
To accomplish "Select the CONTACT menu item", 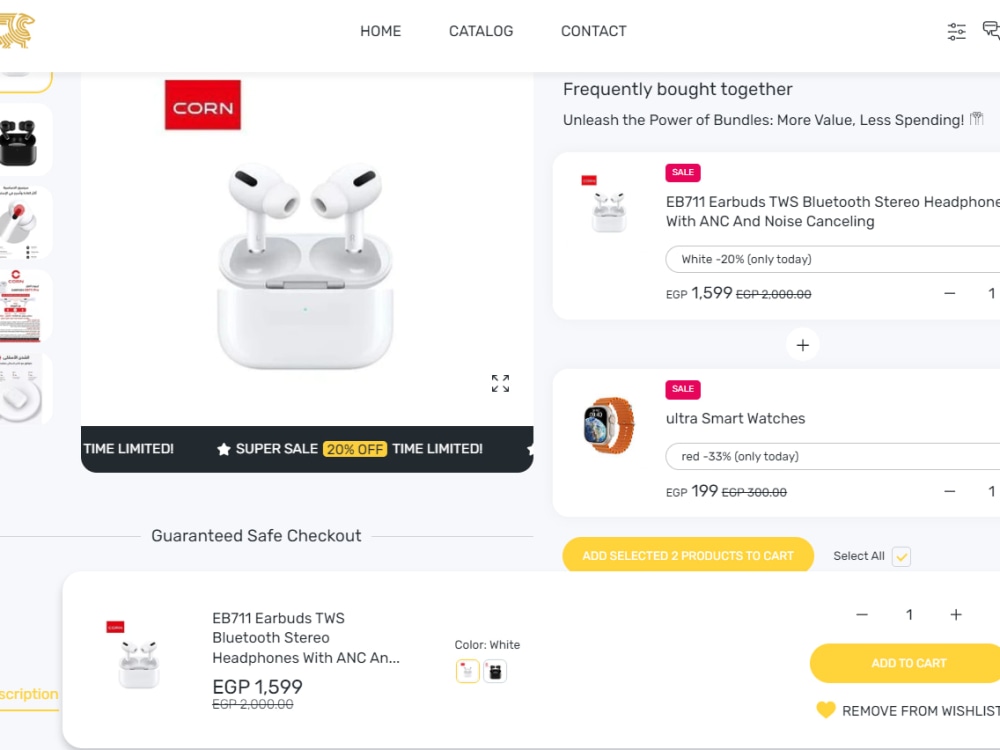I will pos(593,31).
